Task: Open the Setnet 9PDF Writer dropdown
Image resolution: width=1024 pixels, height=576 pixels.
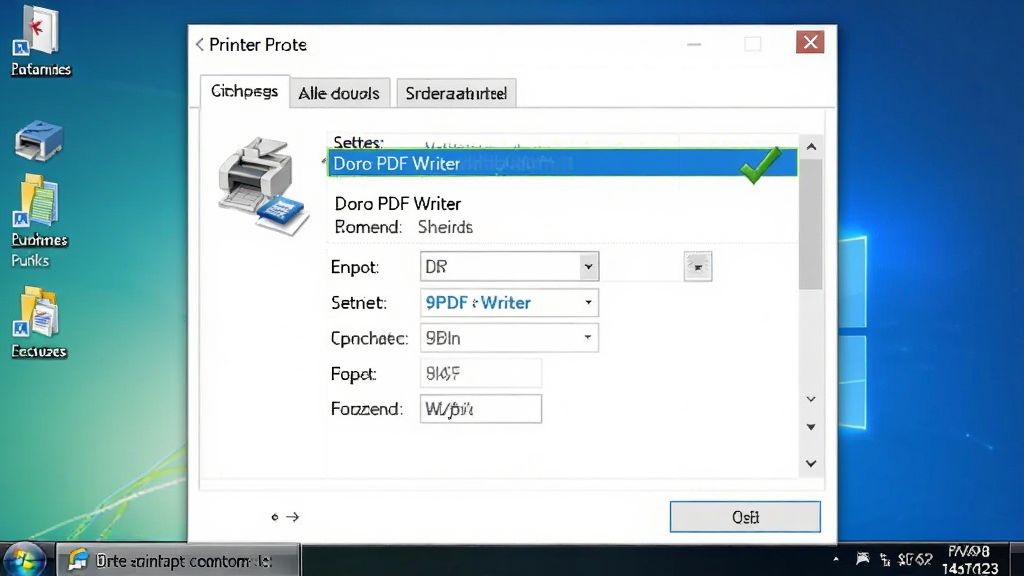Action: point(509,302)
